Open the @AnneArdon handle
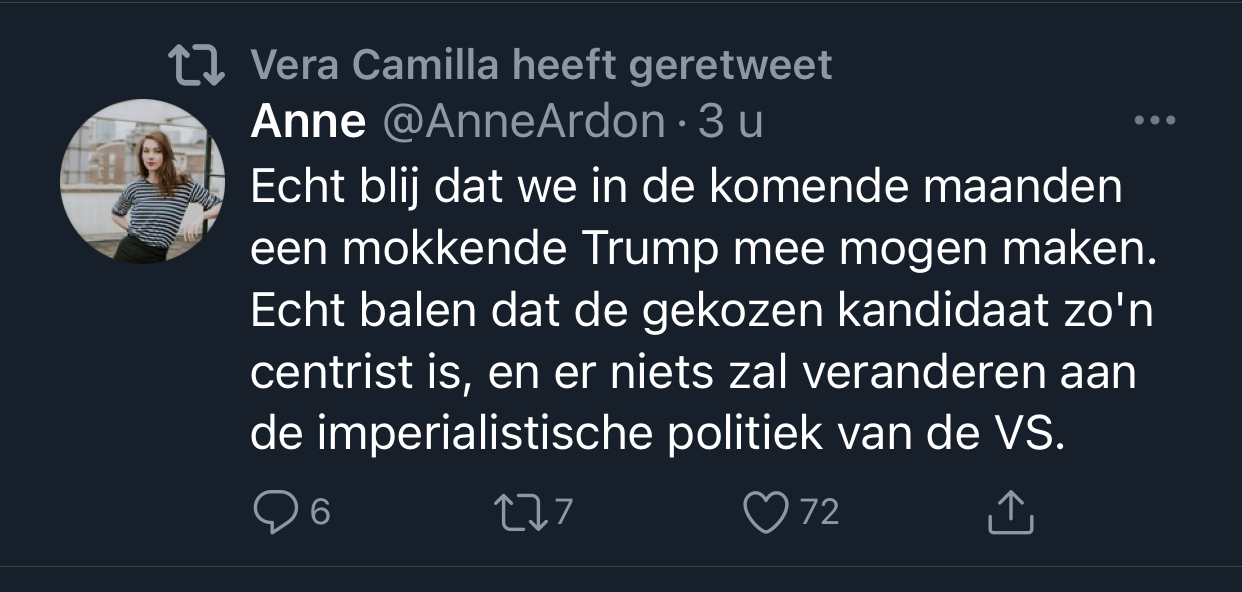1242x592 pixels. click(x=526, y=122)
